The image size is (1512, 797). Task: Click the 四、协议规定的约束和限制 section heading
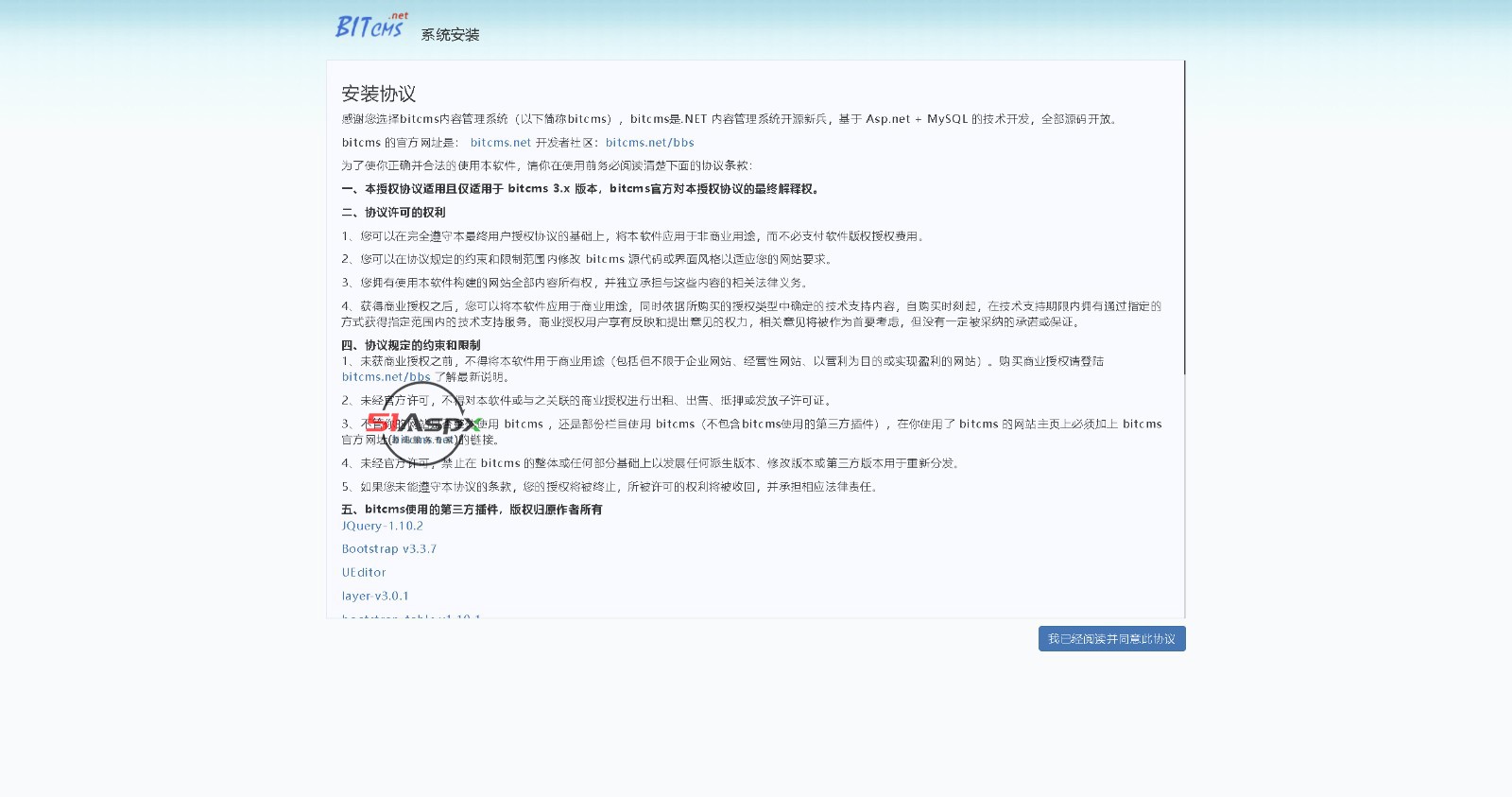click(410, 345)
